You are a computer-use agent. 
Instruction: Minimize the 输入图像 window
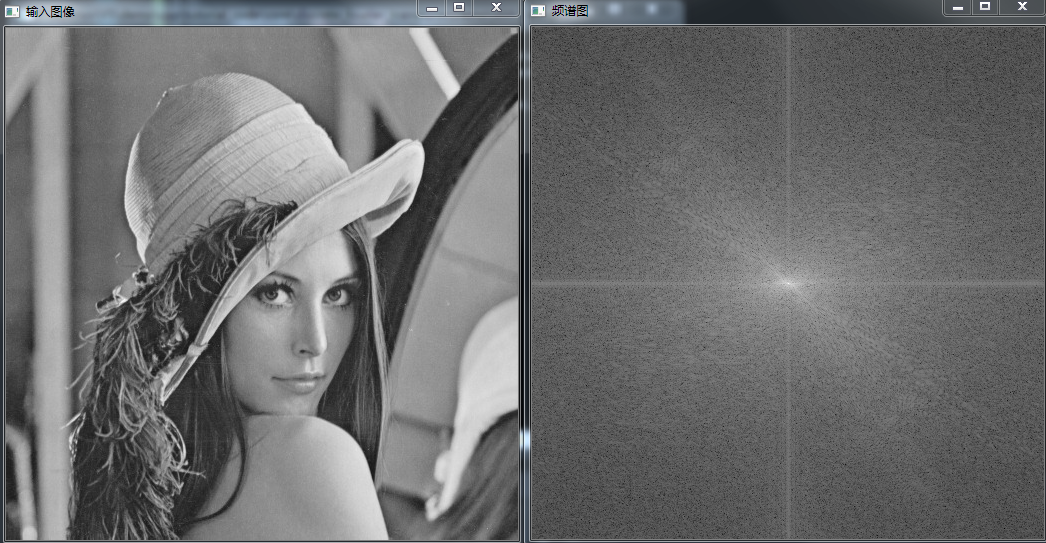[432, 7]
